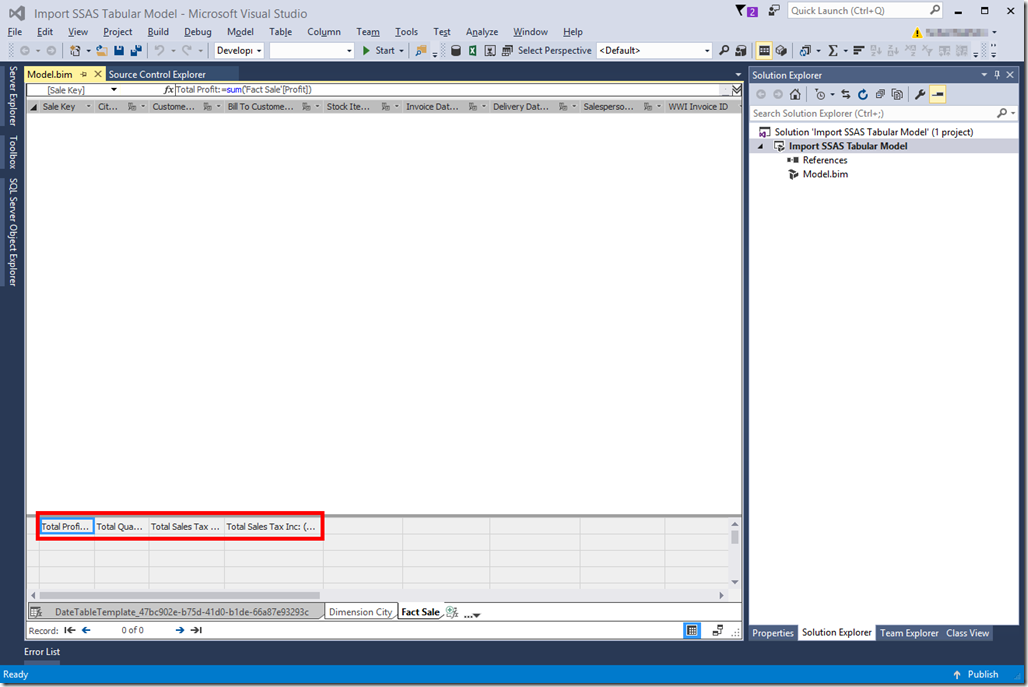This screenshot has height=687, width=1028.
Task: Click the Collapse All icon in Solution Explorer
Action: point(880,94)
